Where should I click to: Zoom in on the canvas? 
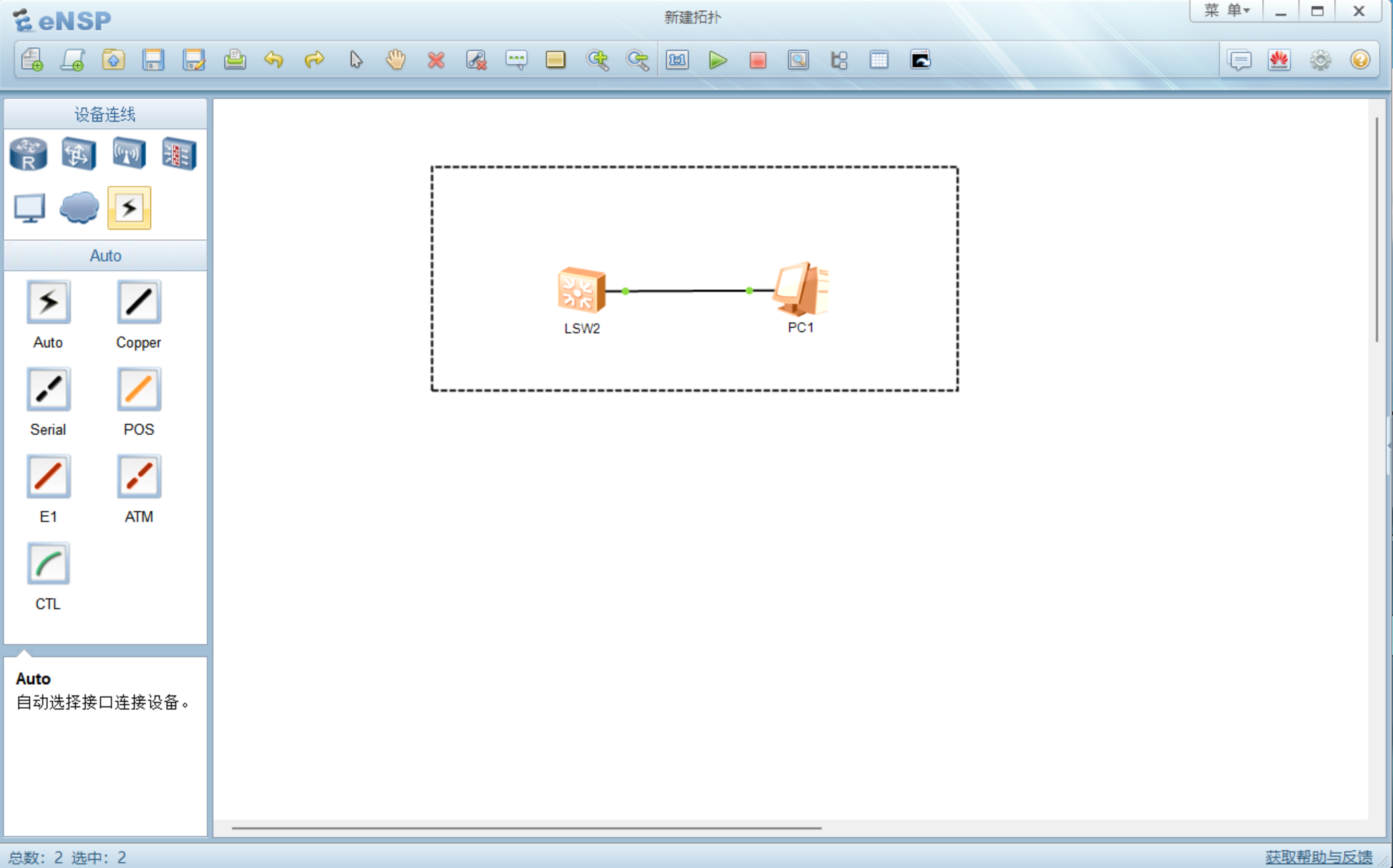598,60
